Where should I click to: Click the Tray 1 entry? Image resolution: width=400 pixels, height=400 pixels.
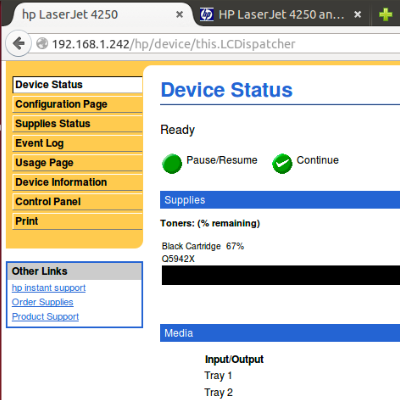coord(218,376)
